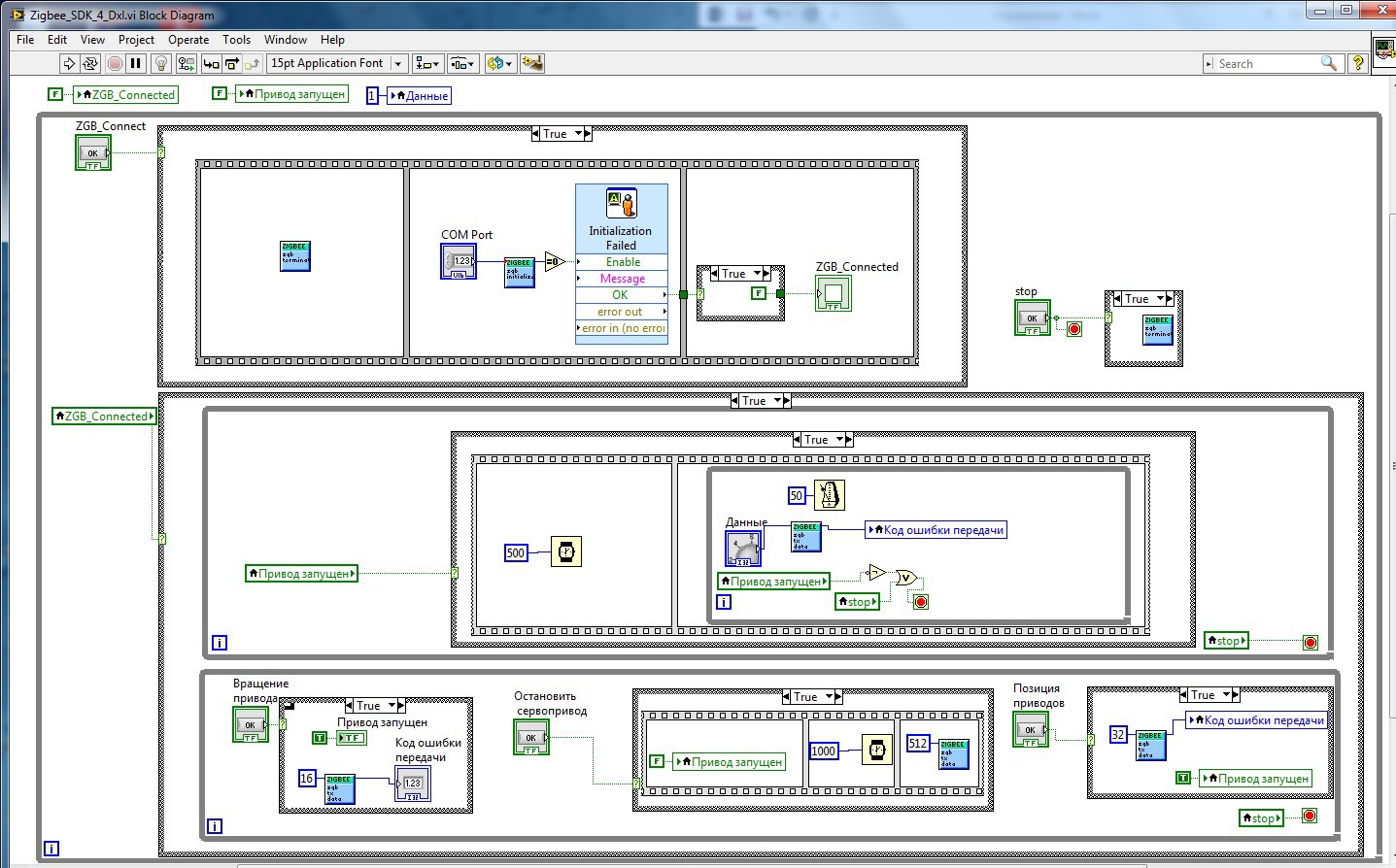
Task: Open the Edit menu
Action: (x=57, y=40)
